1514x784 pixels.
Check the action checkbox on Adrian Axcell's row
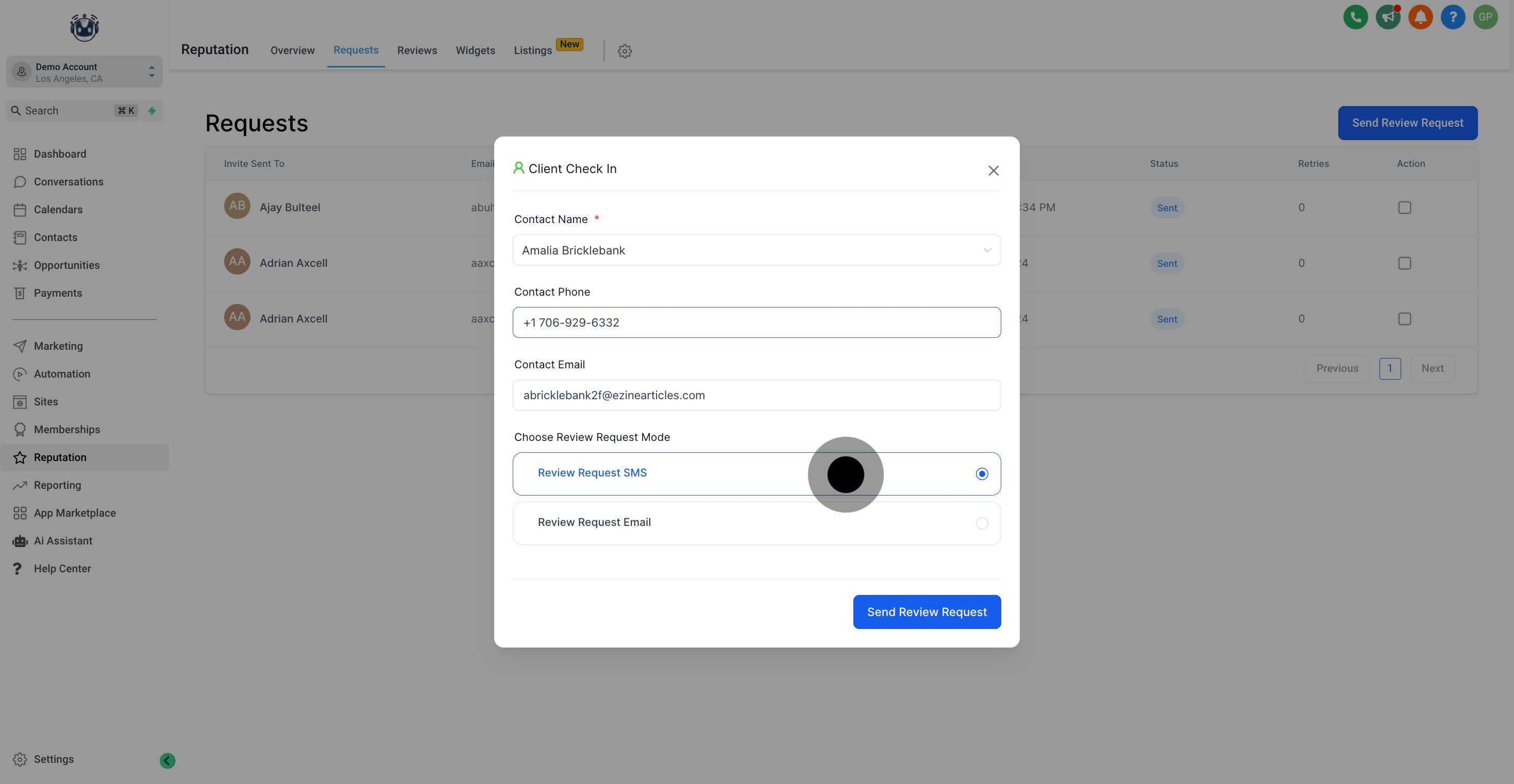(1405, 263)
